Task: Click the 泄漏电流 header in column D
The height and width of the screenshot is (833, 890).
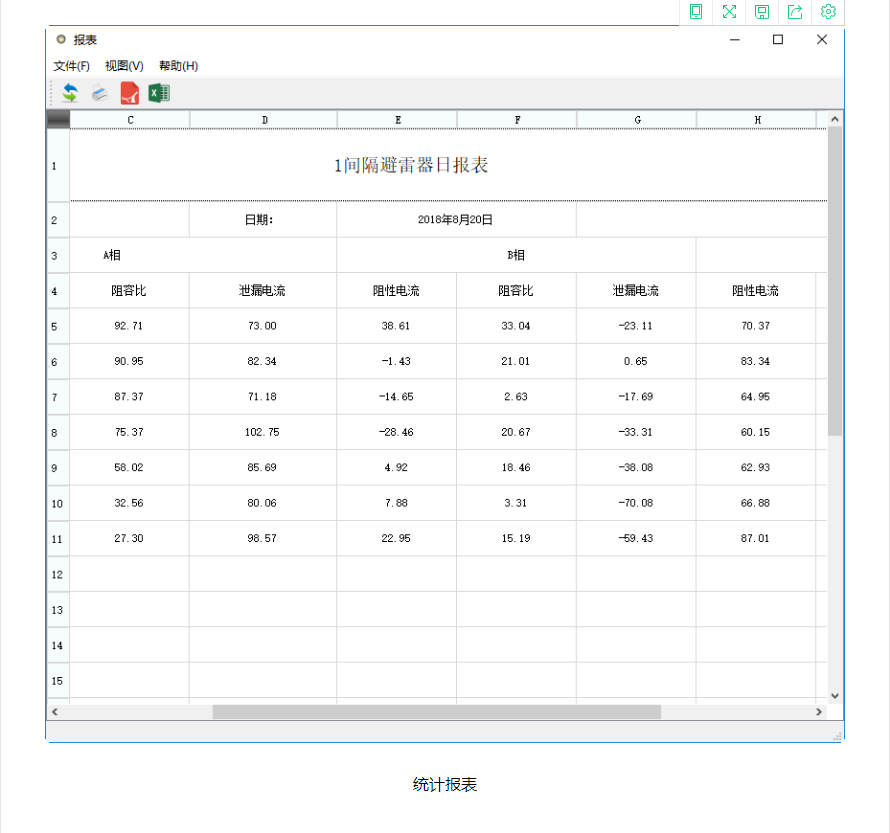Action: coord(263,291)
